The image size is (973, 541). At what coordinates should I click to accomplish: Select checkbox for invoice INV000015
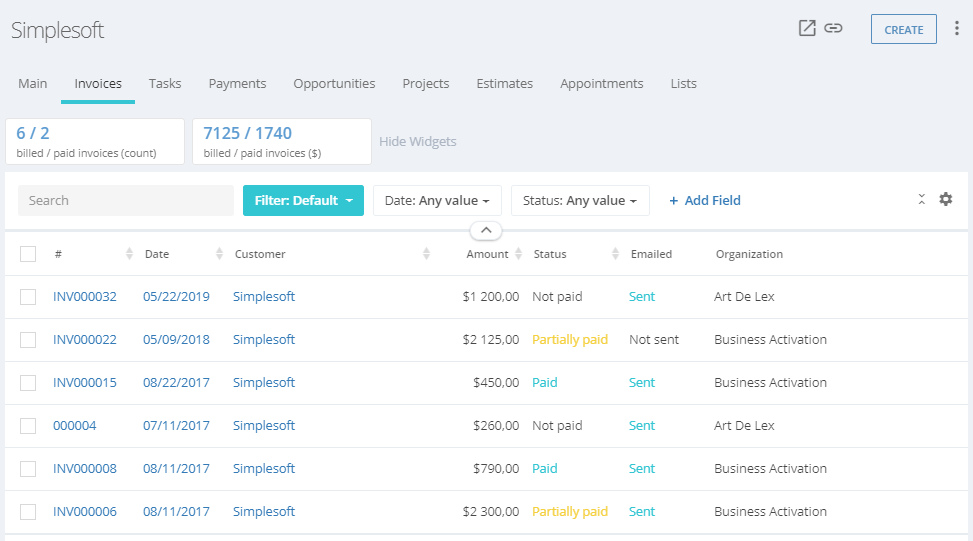[28, 383]
